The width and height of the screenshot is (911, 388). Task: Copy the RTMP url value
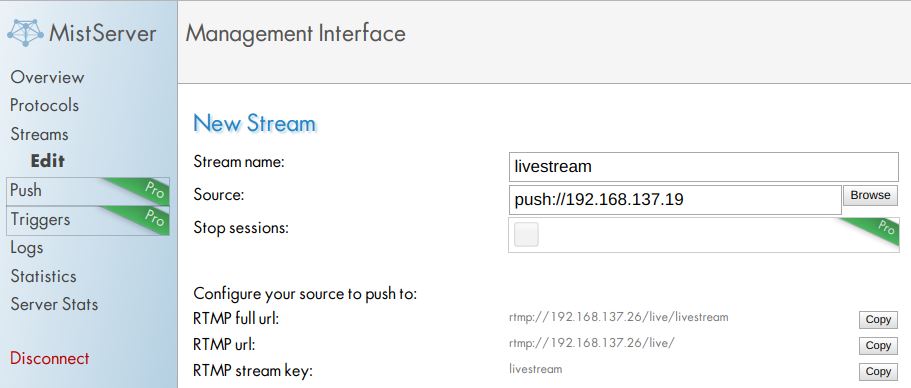(878, 346)
